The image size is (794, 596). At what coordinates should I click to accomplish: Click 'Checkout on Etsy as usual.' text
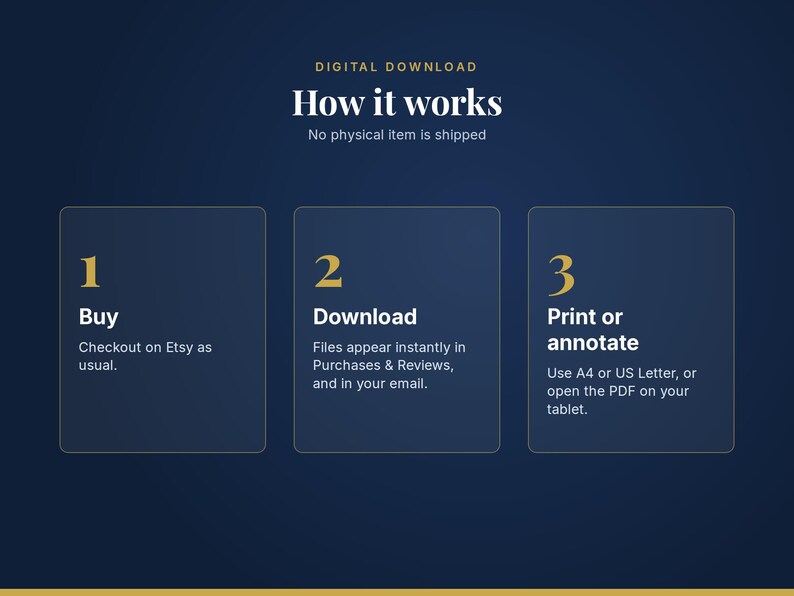tap(145, 356)
